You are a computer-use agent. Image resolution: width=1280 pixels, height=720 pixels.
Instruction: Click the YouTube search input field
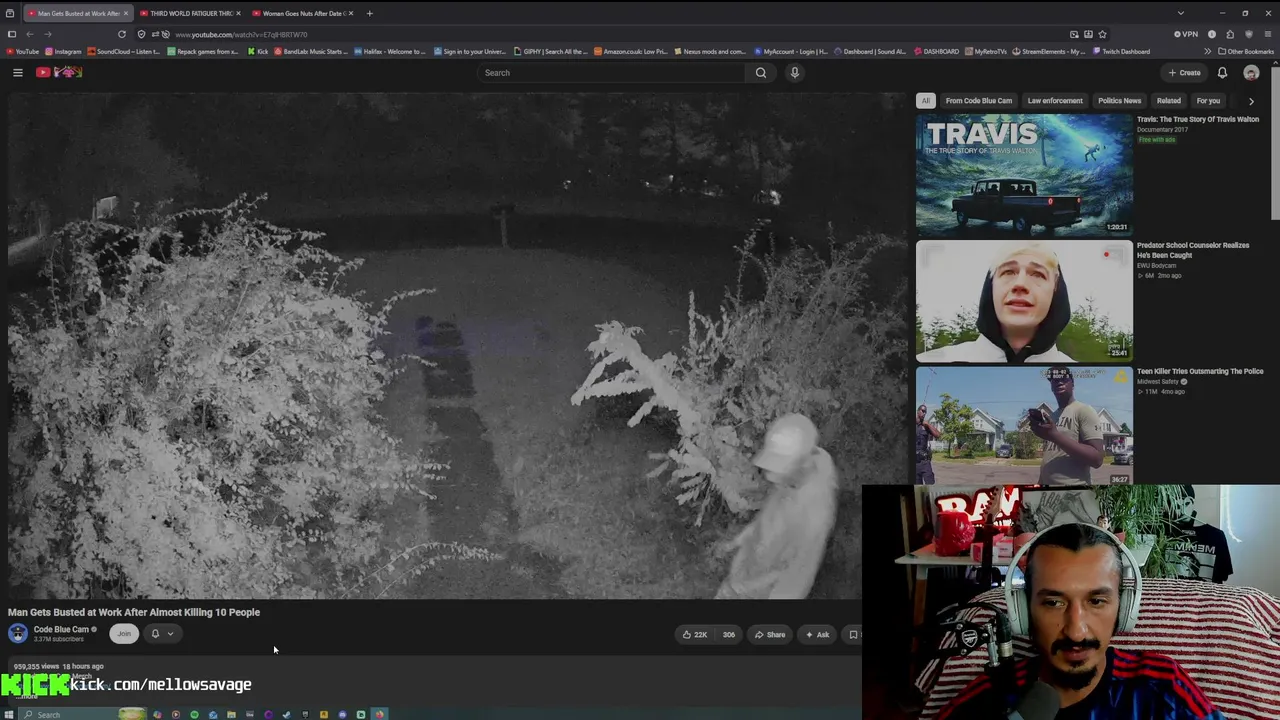[x=611, y=72]
